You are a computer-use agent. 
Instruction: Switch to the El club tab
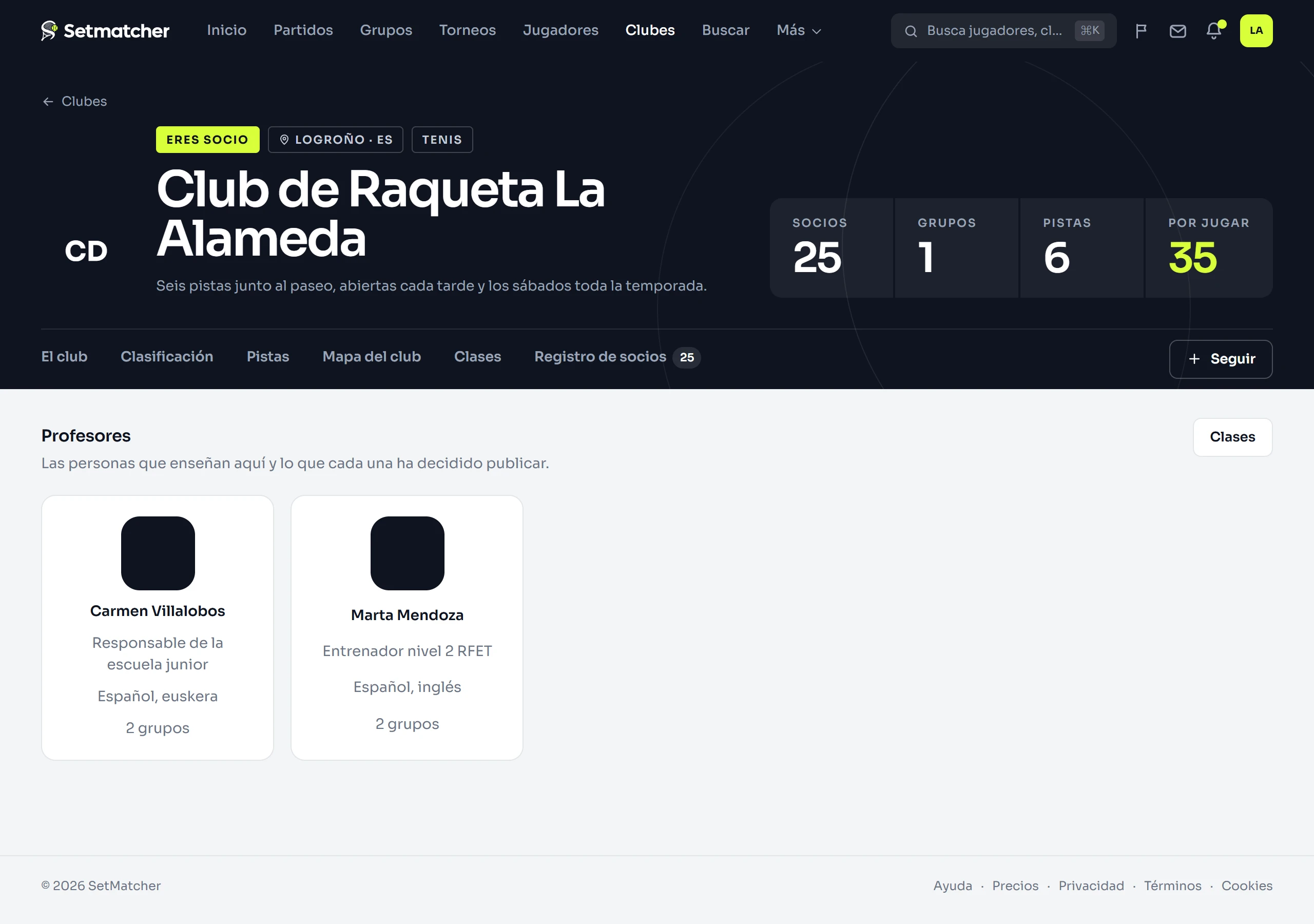coord(64,357)
